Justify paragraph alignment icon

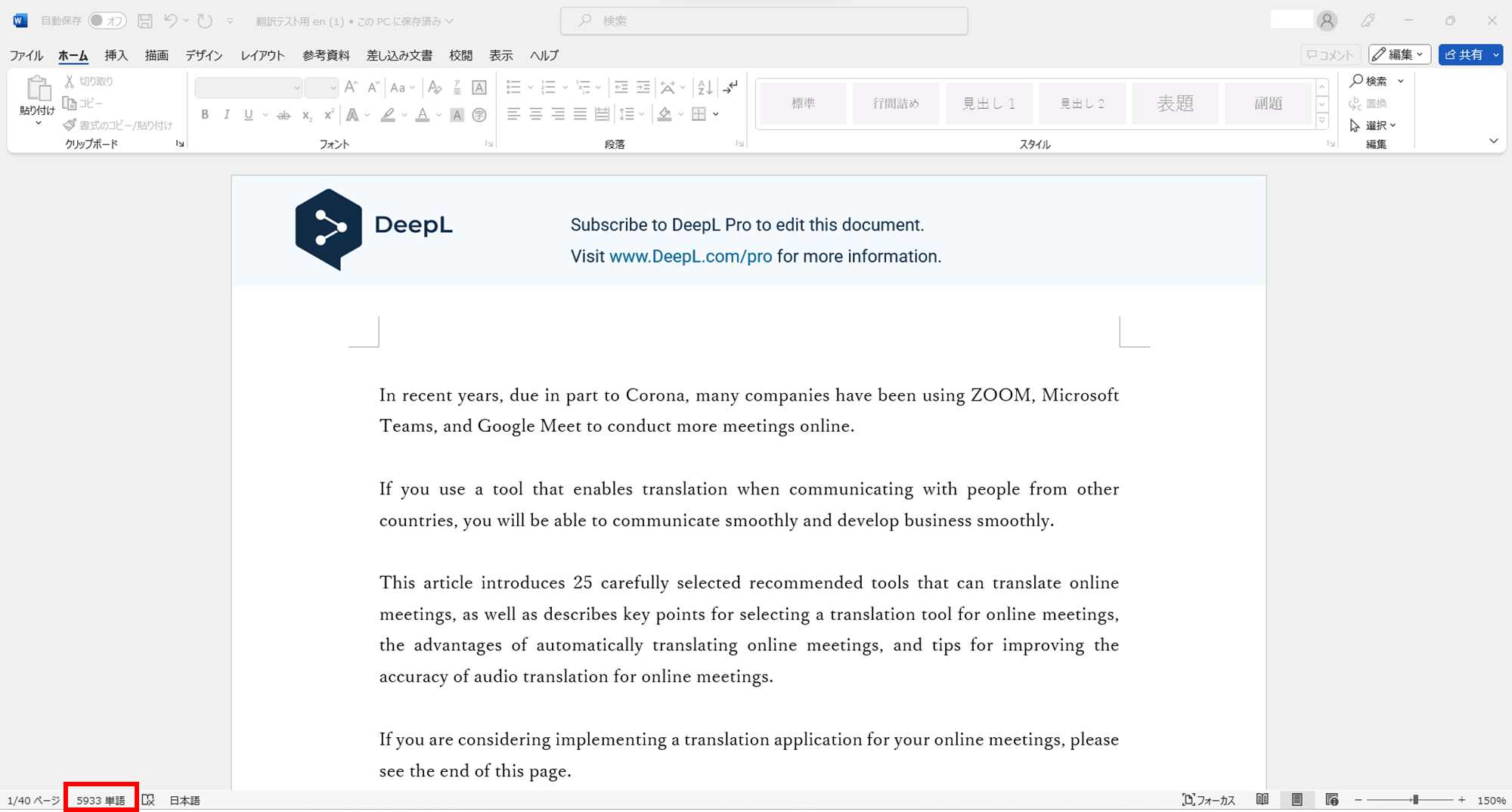pos(580,114)
